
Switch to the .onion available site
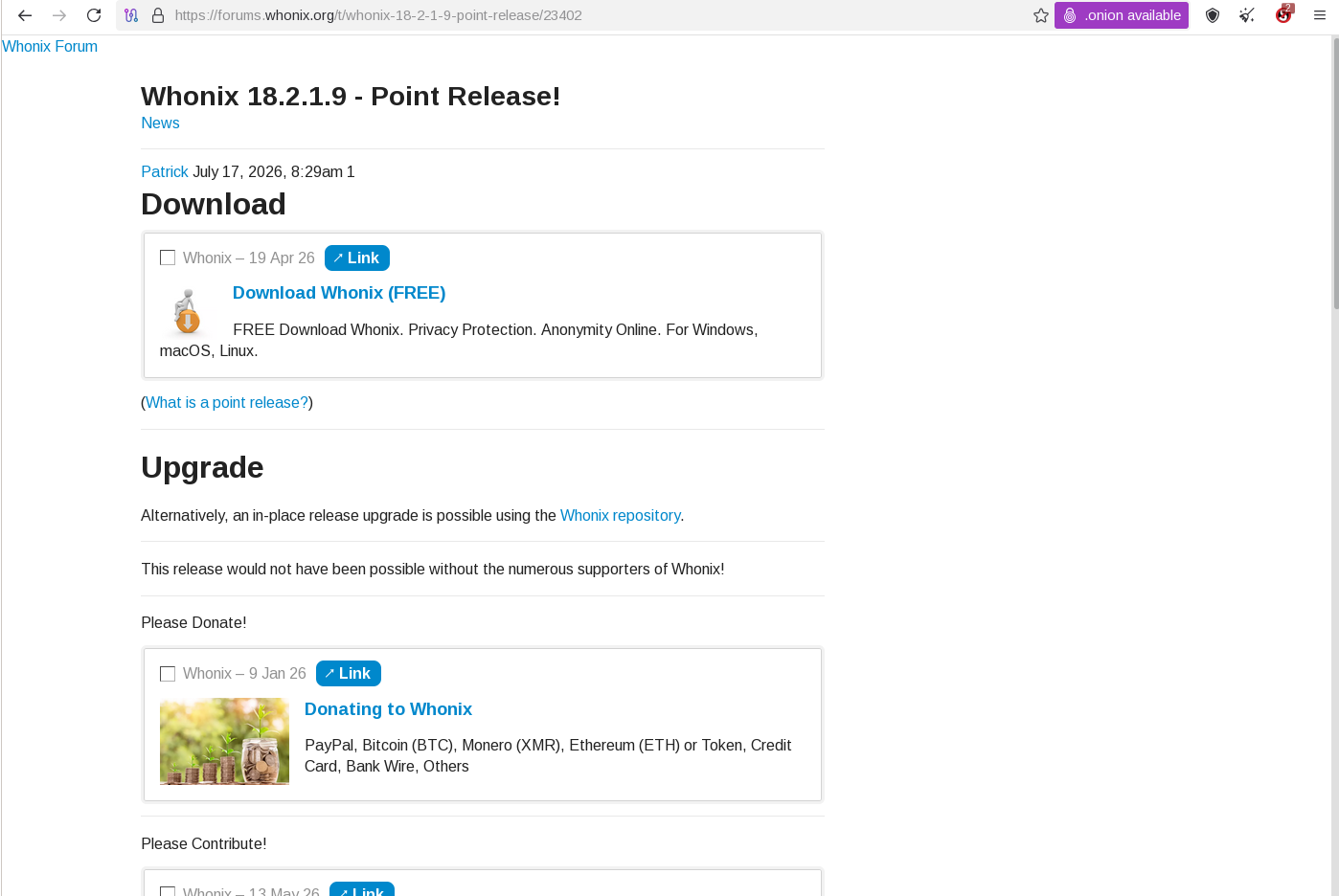click(1122, 15)
